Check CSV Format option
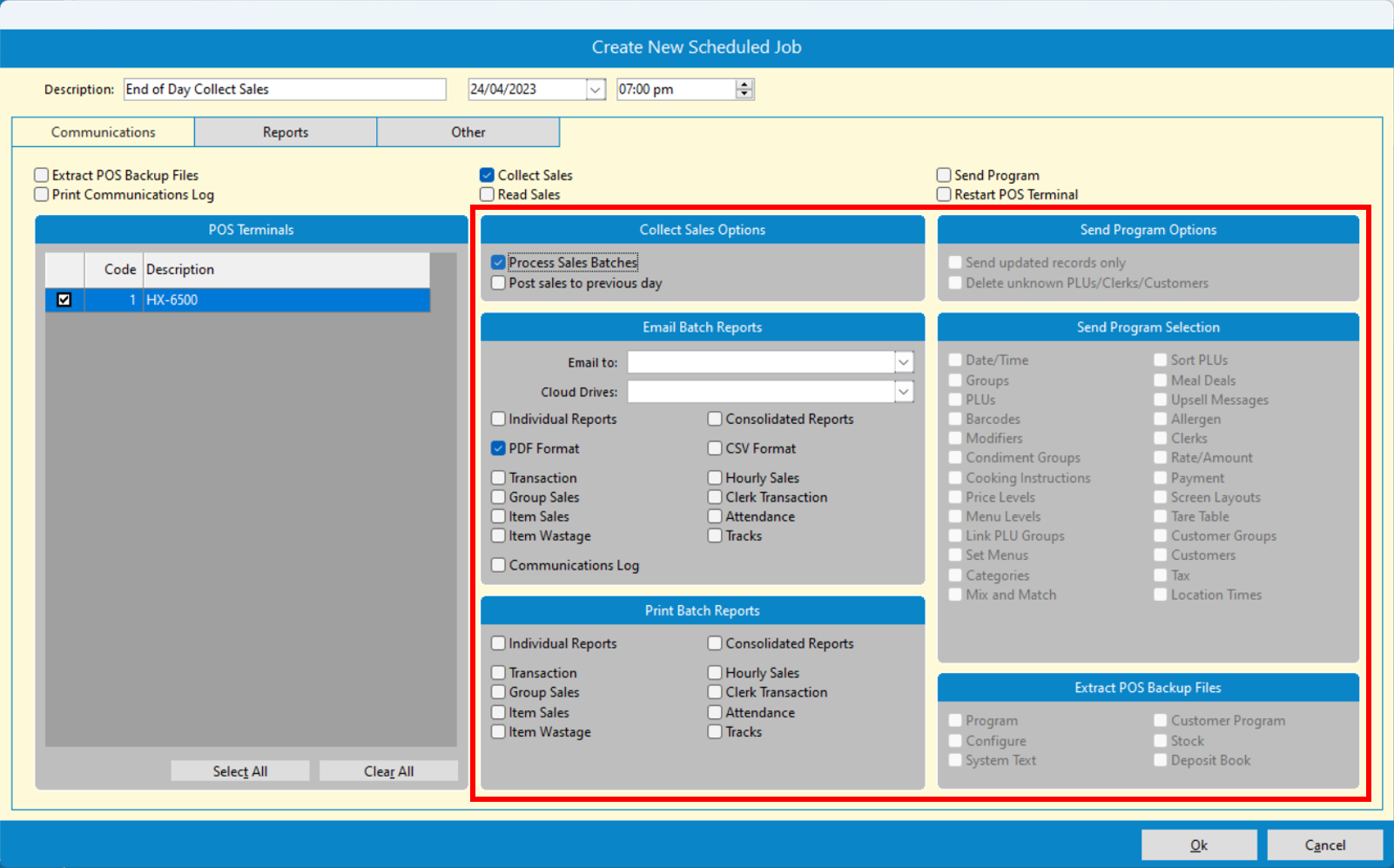The height and width of the screenshot is (868, 1394). coord(715,448)
